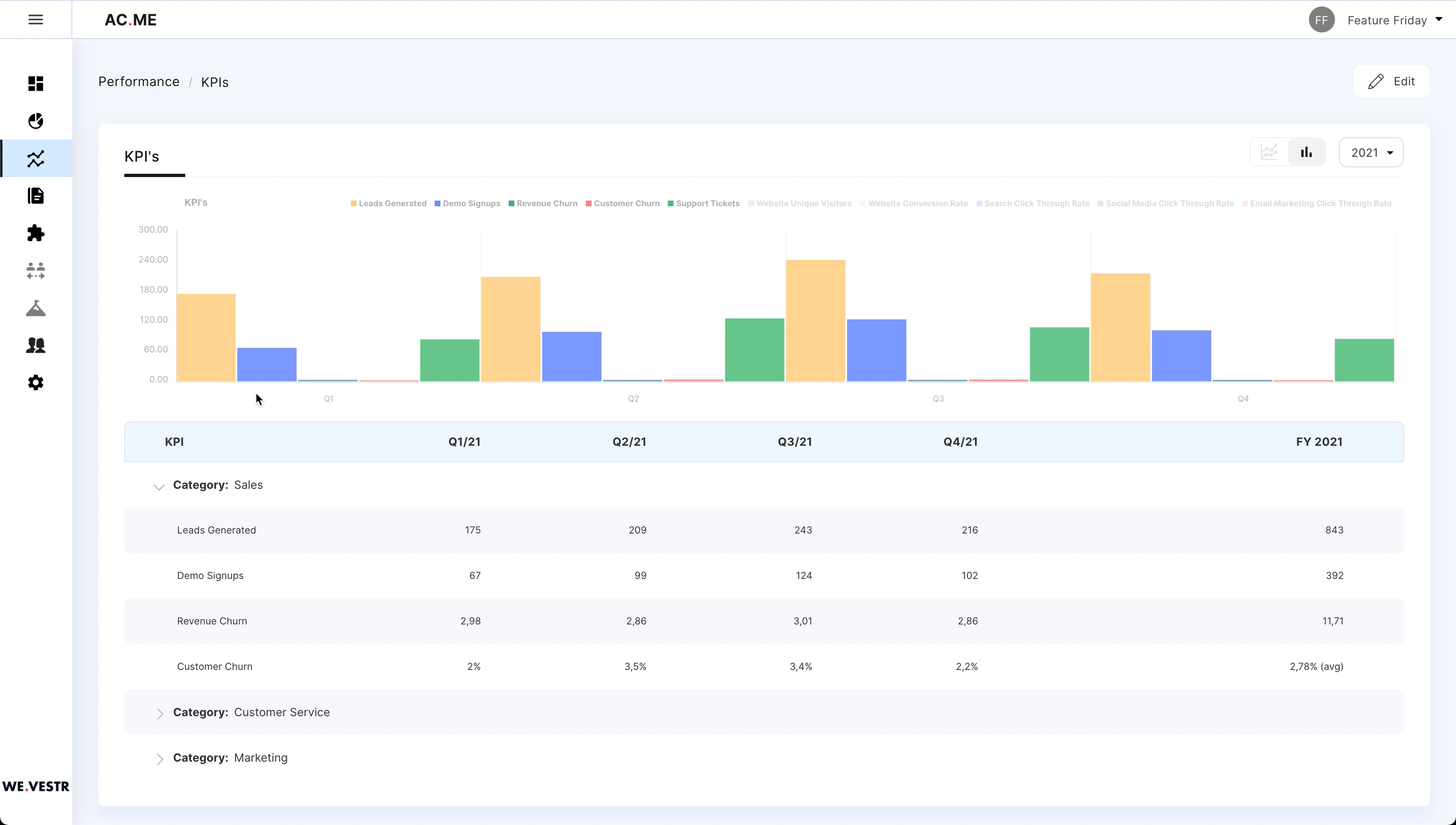Toggle Leads Generated series in legend

[x=388, y=203]
